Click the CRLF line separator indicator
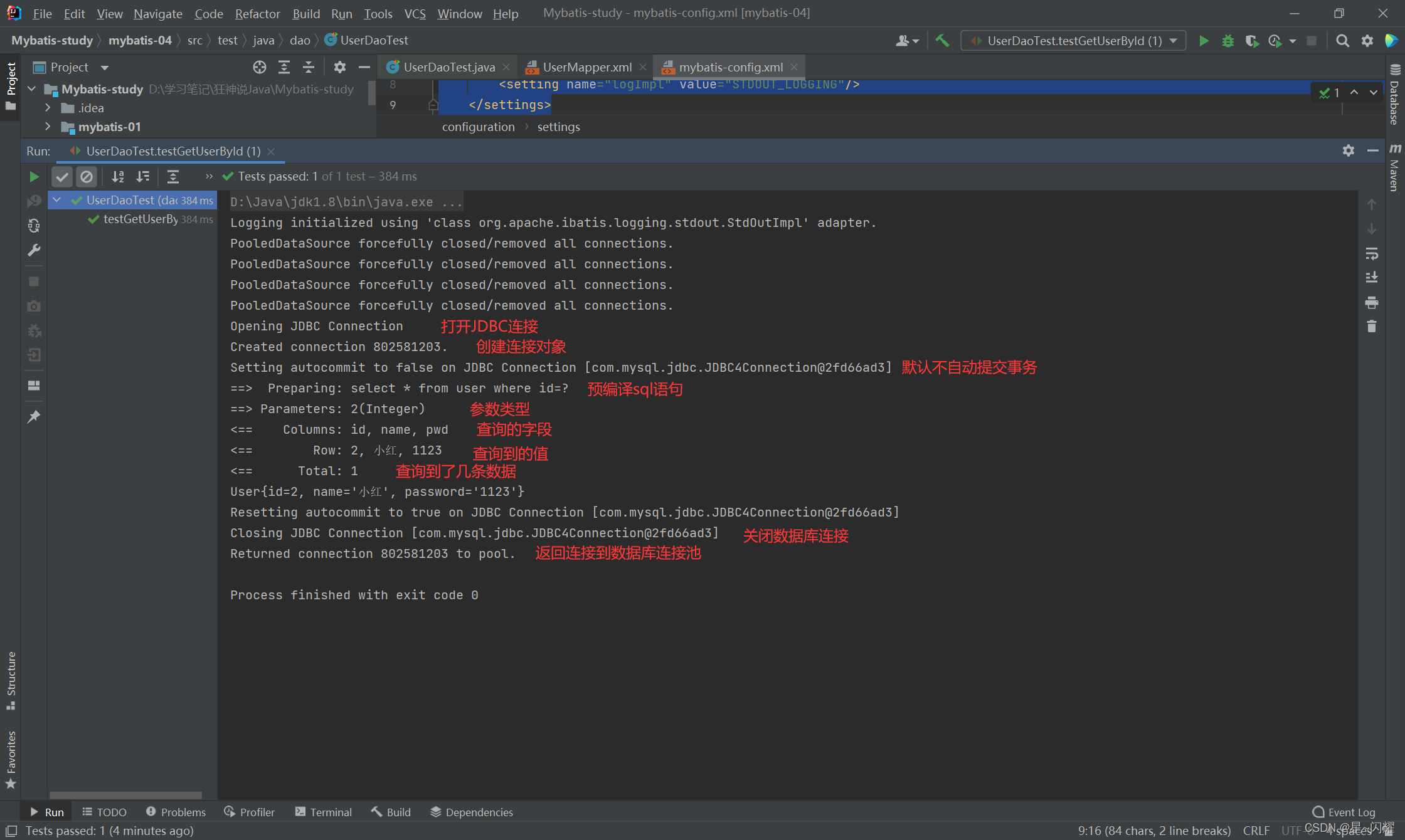1405x840 pixels. [1256, 830]
